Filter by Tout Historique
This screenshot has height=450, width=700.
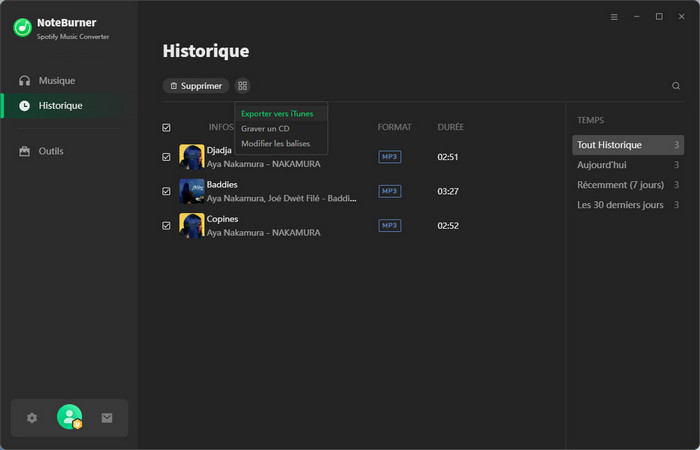(x=628, y=145)
